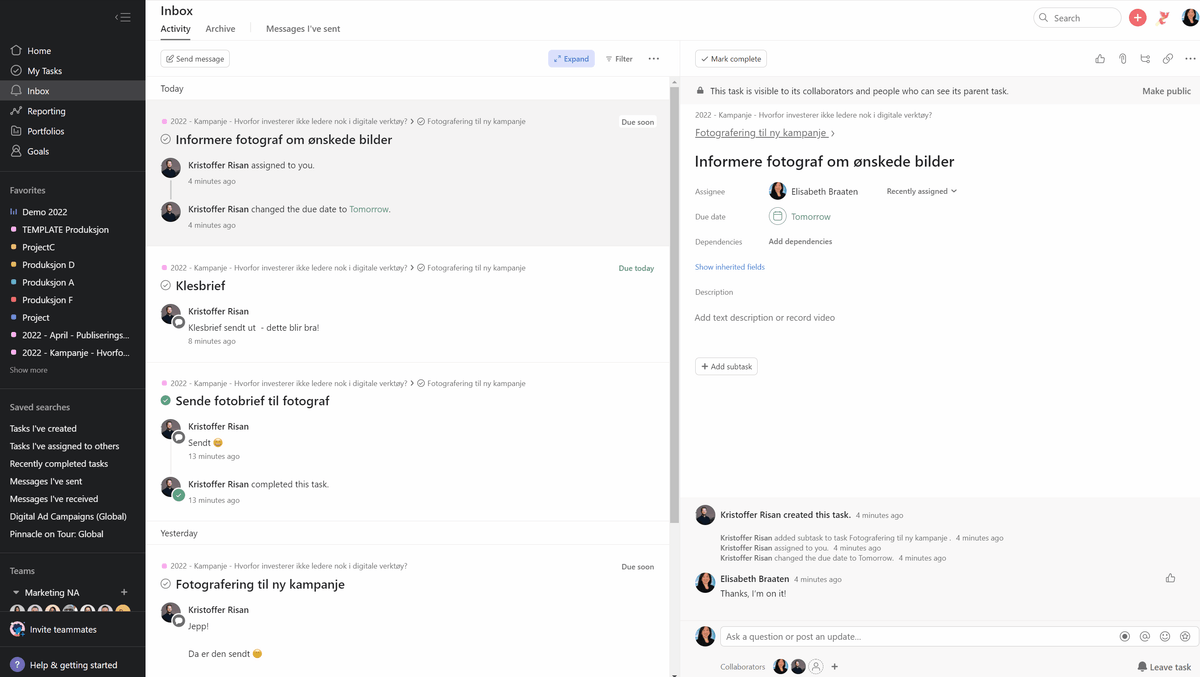Viewport: 1200px width, 677px height.
Task: Add a team with plus next to Teams
Action: click(124, 592)
